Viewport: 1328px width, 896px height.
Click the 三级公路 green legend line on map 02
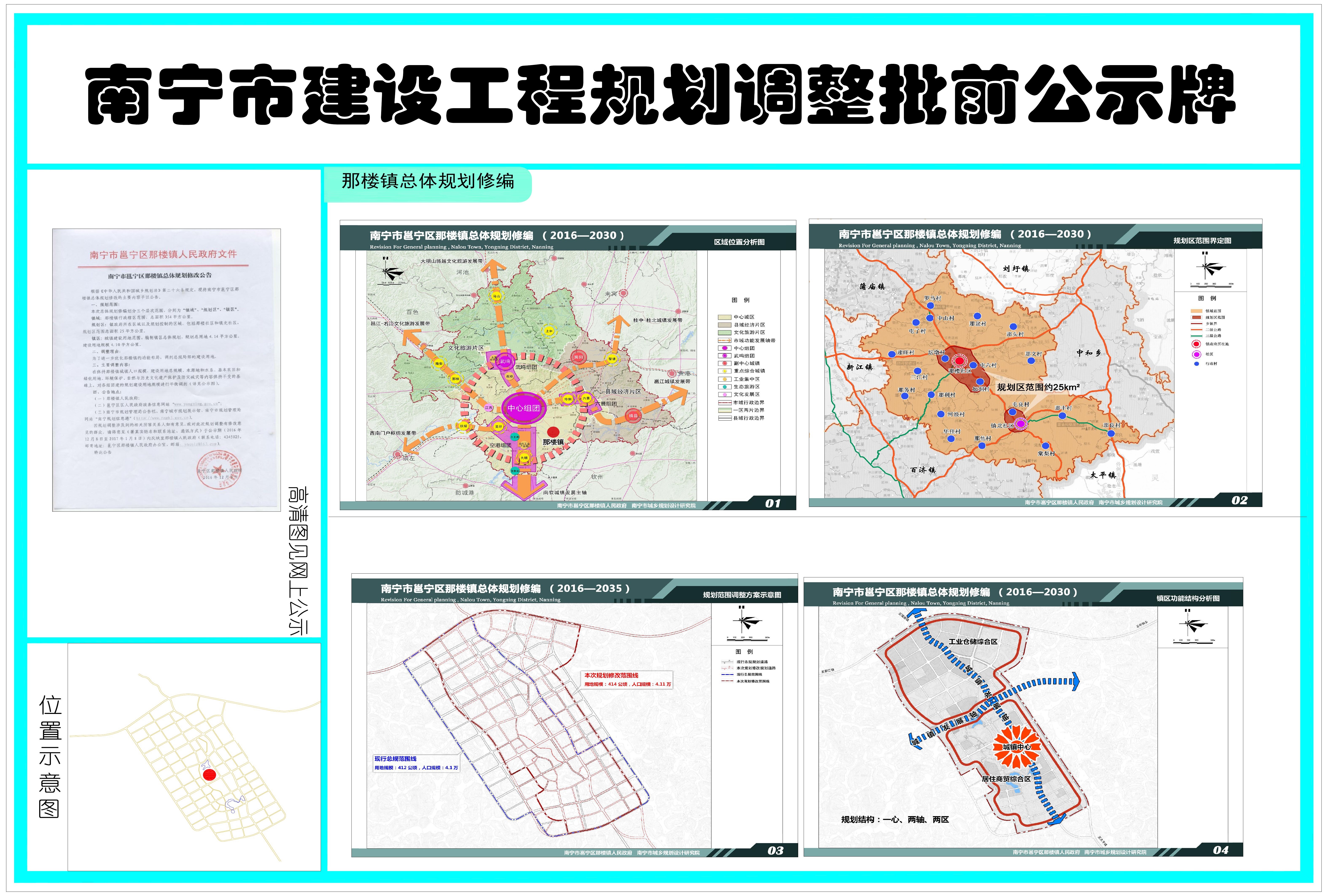pos(1197,336)
